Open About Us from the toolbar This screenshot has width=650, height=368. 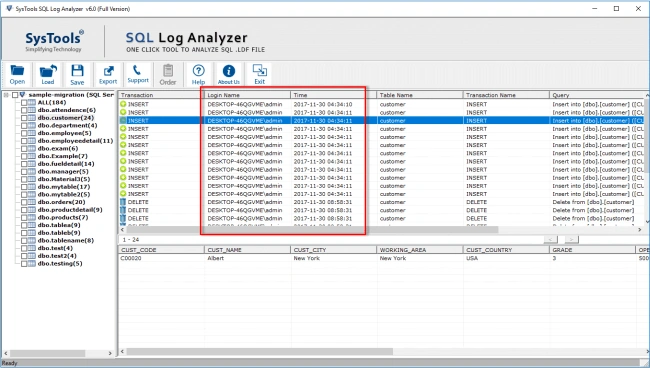tap(228, 75)
